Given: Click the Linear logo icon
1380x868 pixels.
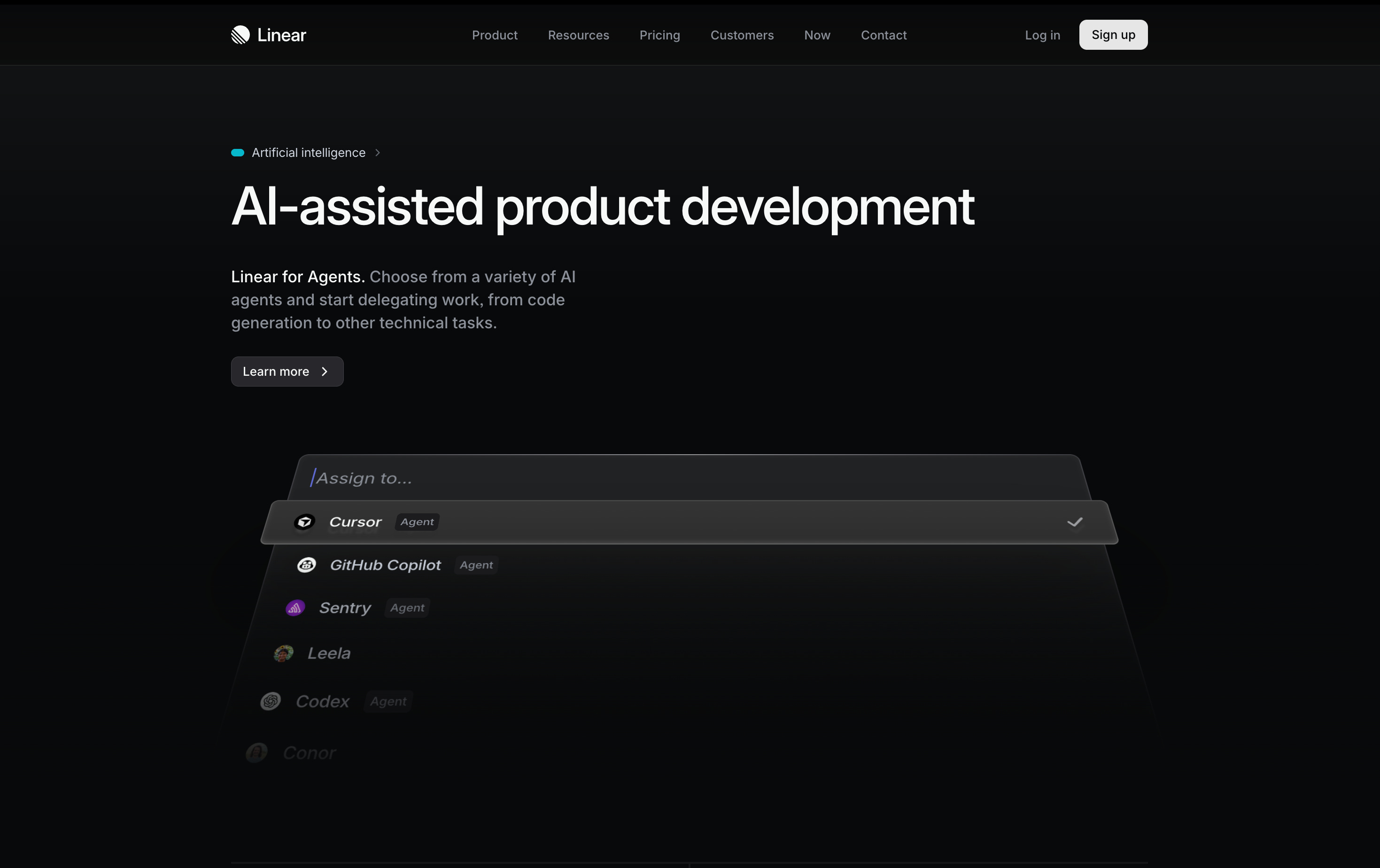Looking at the screenshot, I should point(240,35).
